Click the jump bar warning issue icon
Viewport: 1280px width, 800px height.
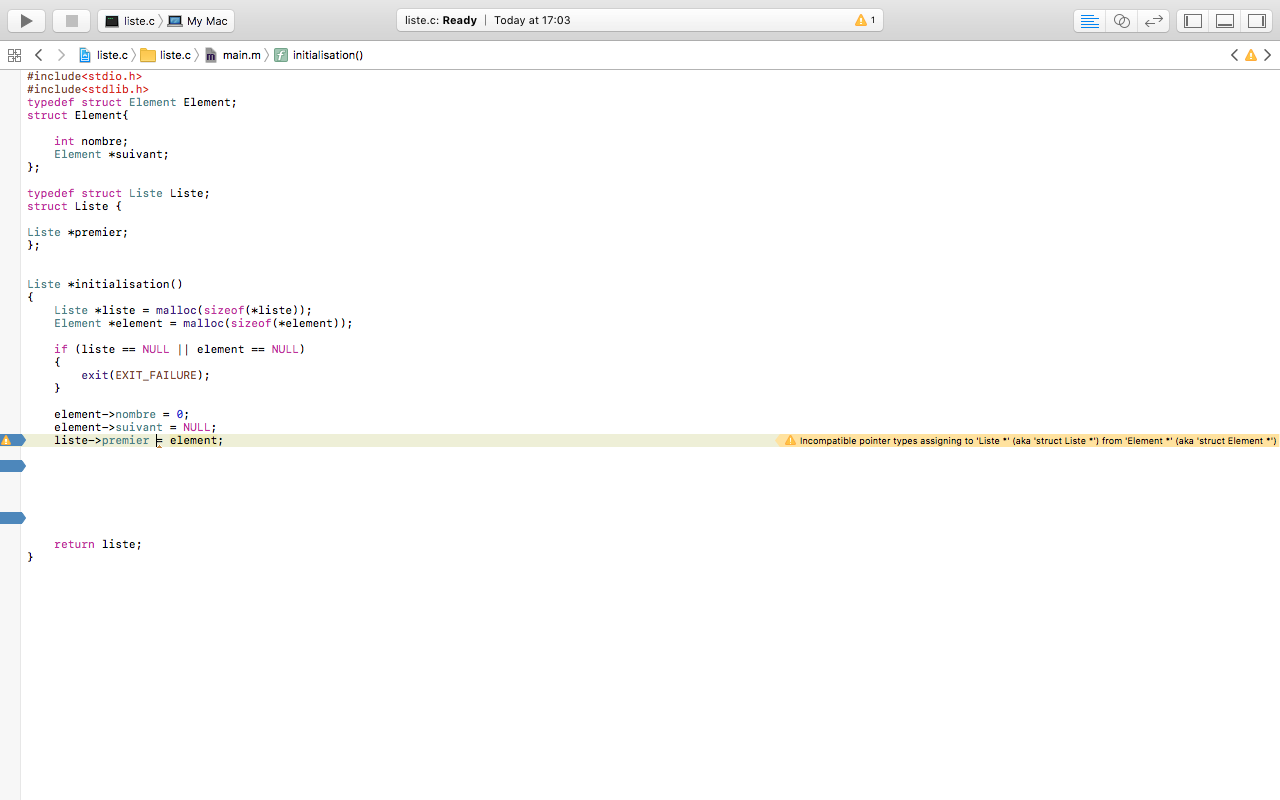tap(1251, 55)
